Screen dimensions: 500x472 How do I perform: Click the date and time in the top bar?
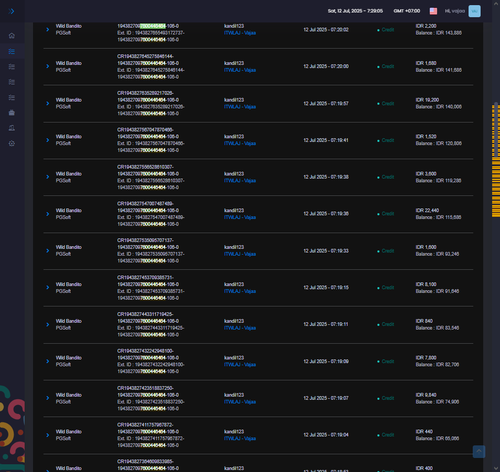click(355, 11)
